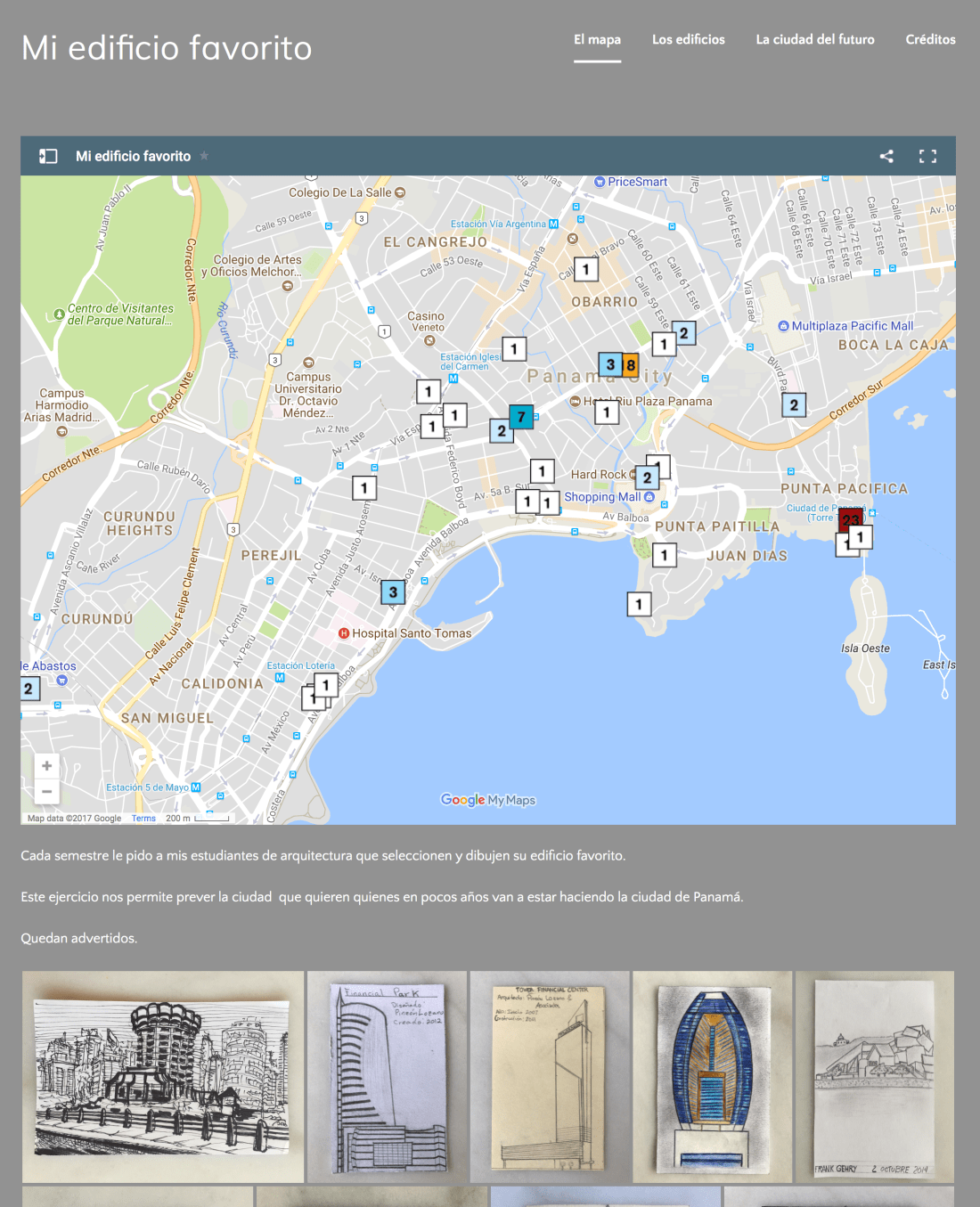Zoom in on the map
This screenshot has width=980, height=1207.
(46, 766)
